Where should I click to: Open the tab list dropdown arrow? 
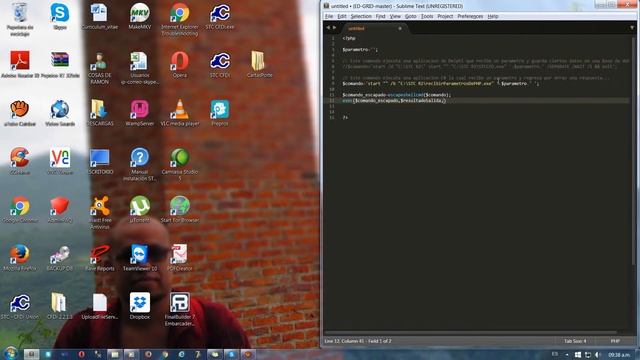pos(632,28)
